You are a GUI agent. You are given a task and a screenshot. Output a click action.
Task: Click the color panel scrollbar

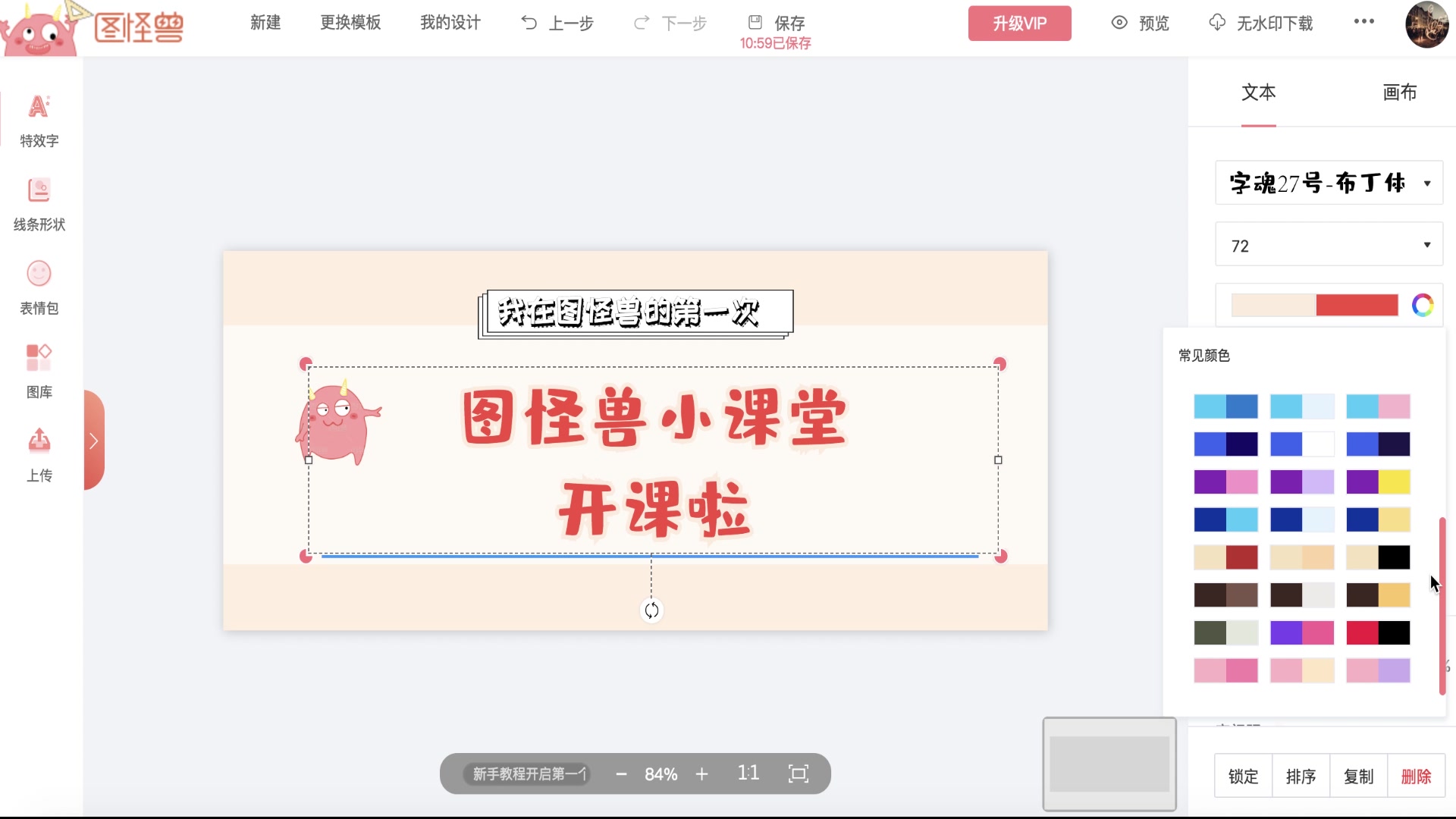click(1442, 606)
